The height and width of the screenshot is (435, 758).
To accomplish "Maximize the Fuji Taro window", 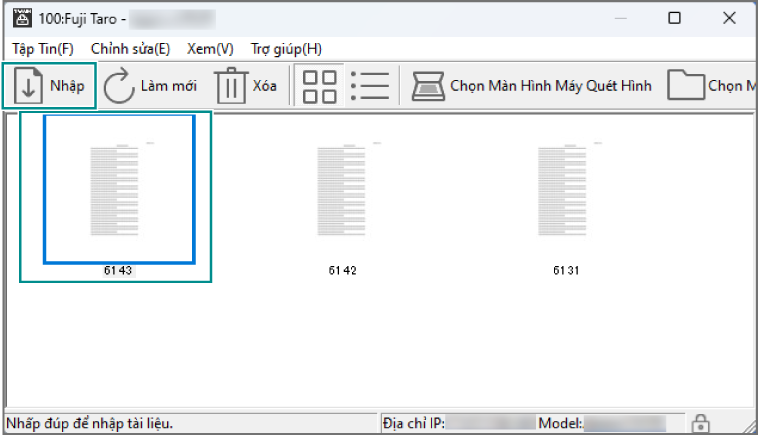I will (x=674, y=18).
